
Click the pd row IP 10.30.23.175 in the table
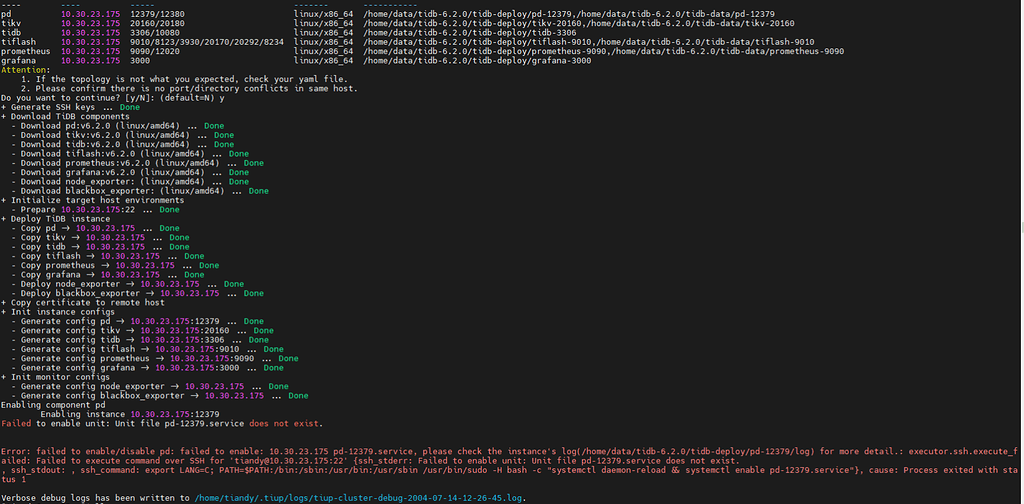point(90,14)
